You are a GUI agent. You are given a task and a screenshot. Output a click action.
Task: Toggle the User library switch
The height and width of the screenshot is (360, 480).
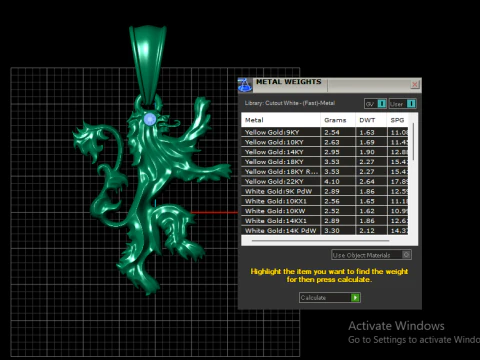click(x=403, y=104)
